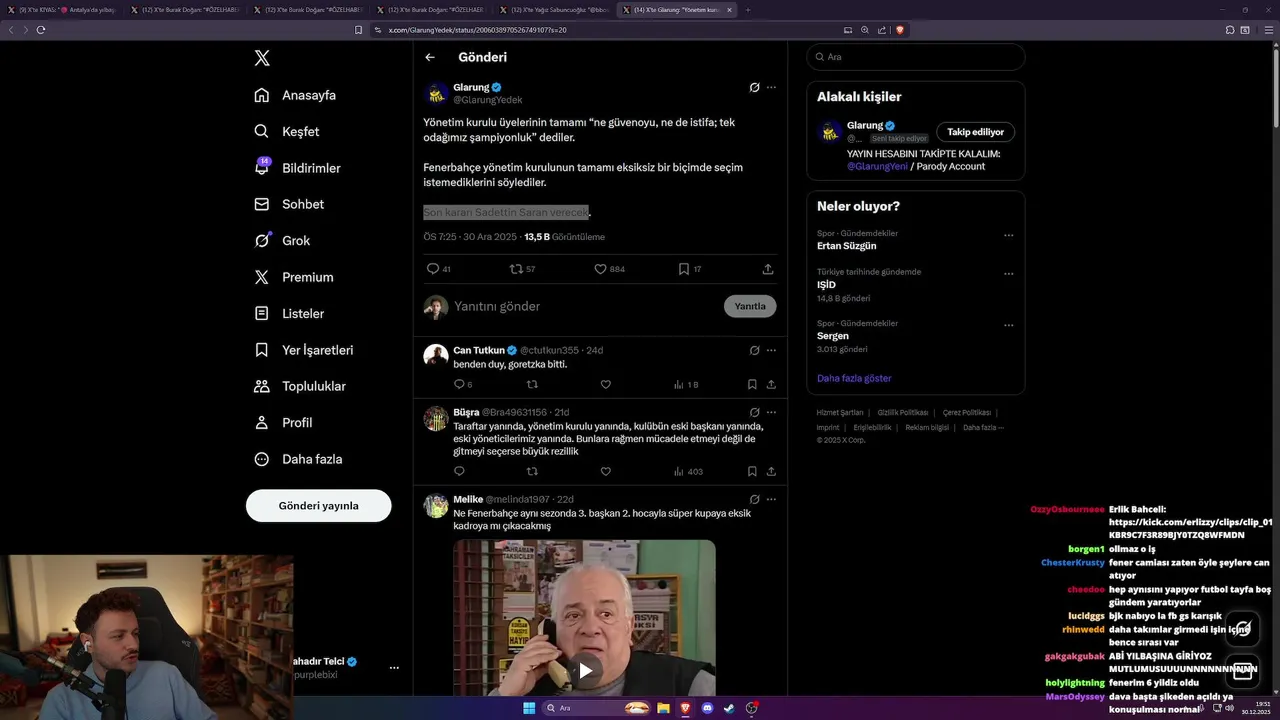The image size is (1280, 720).
Task: Click Daha fazla göster link
Action: click(854, 378)
